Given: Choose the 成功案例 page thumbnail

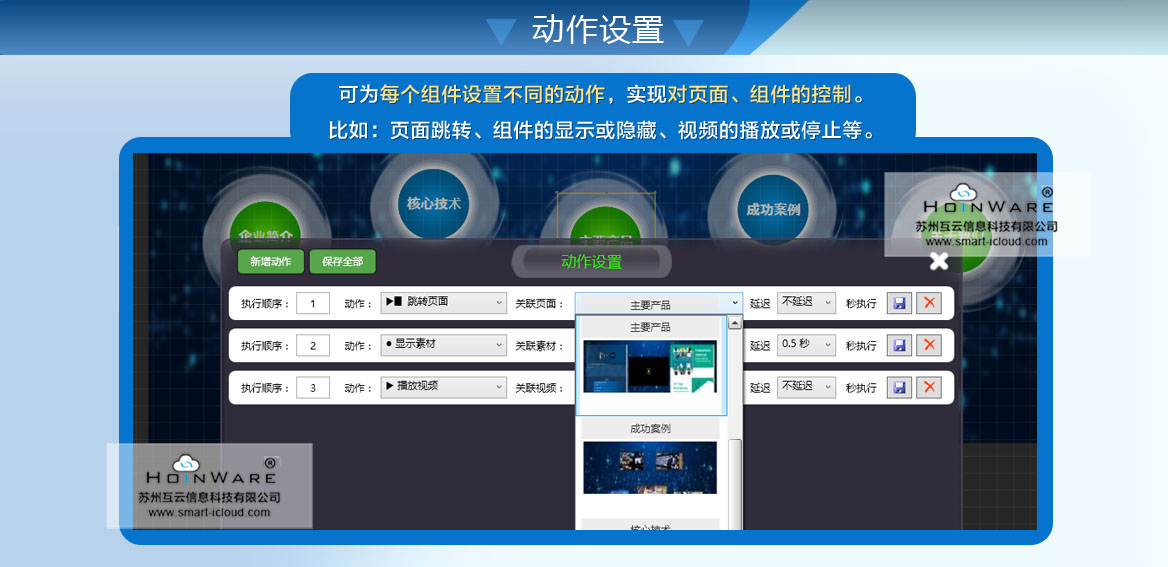Looking at the screenshot, I should pyautogui.click(x=650, y=467).
